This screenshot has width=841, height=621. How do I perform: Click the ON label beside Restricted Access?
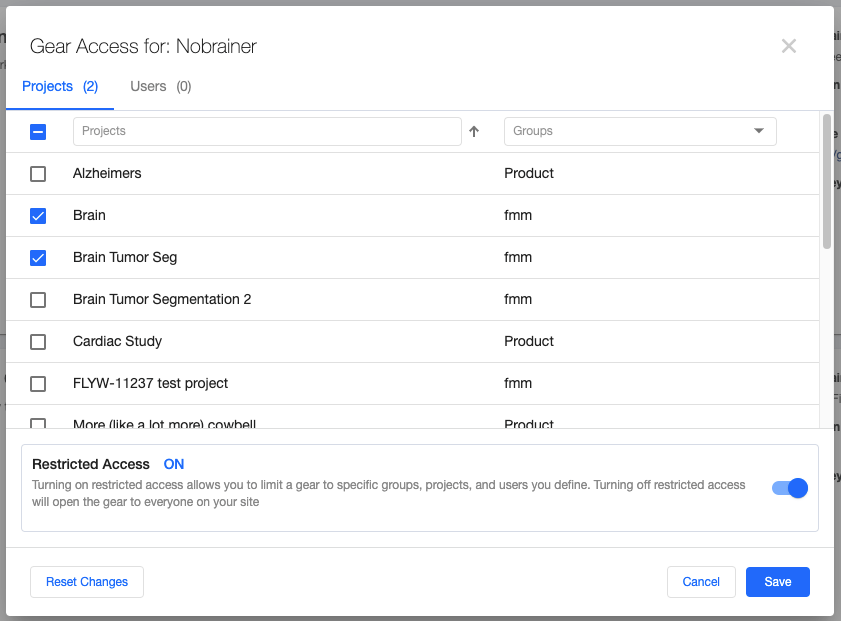point(173,464)
